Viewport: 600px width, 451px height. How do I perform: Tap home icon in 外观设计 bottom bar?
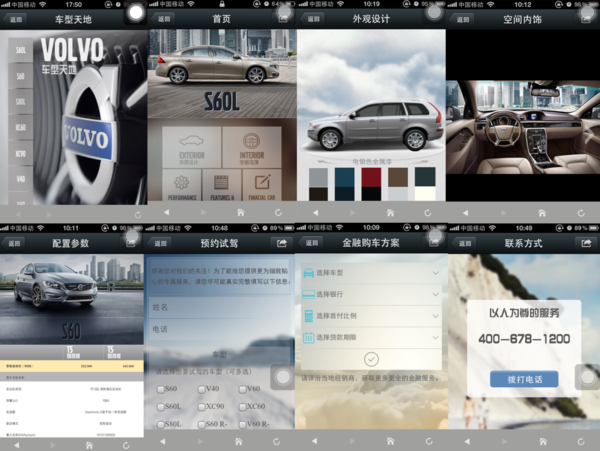click(x=390, y=213)
